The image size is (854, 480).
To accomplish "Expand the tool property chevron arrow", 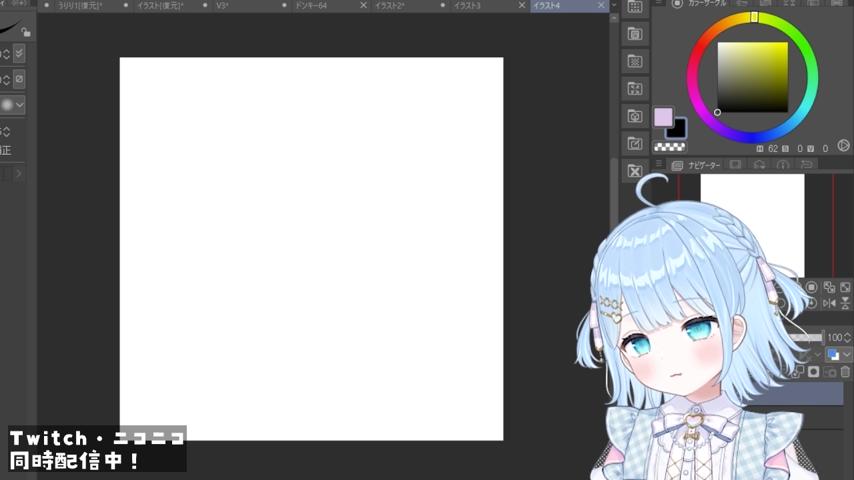I will (19, 174).
